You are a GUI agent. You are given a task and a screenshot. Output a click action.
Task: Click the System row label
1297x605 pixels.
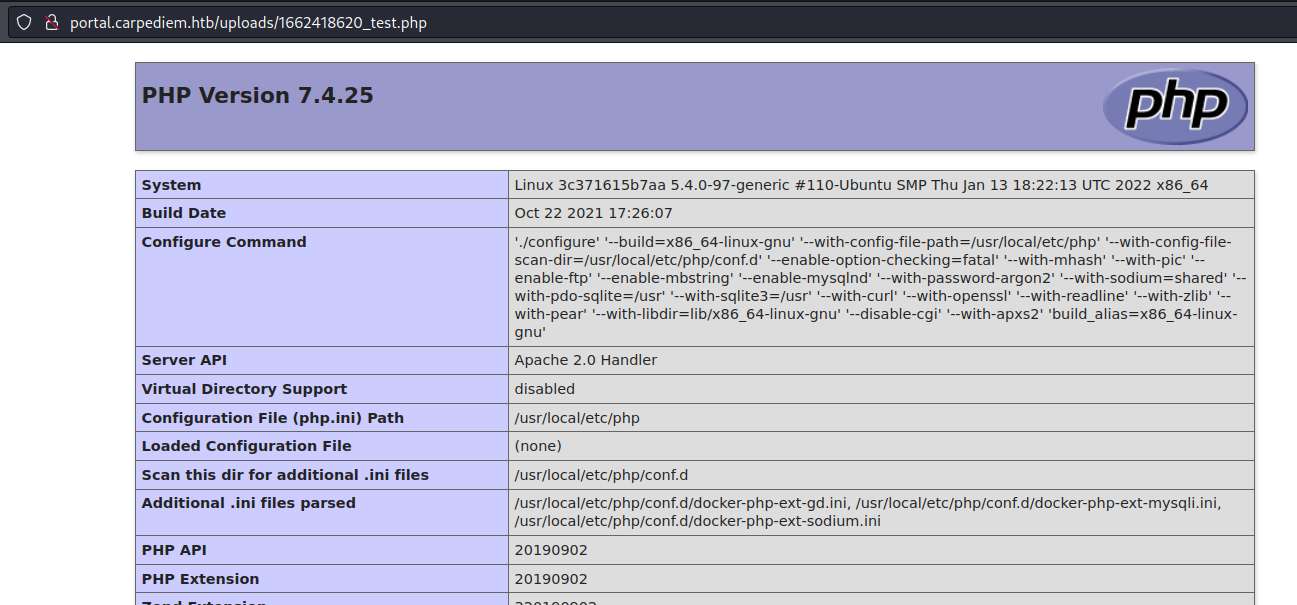tap(171, 185)
